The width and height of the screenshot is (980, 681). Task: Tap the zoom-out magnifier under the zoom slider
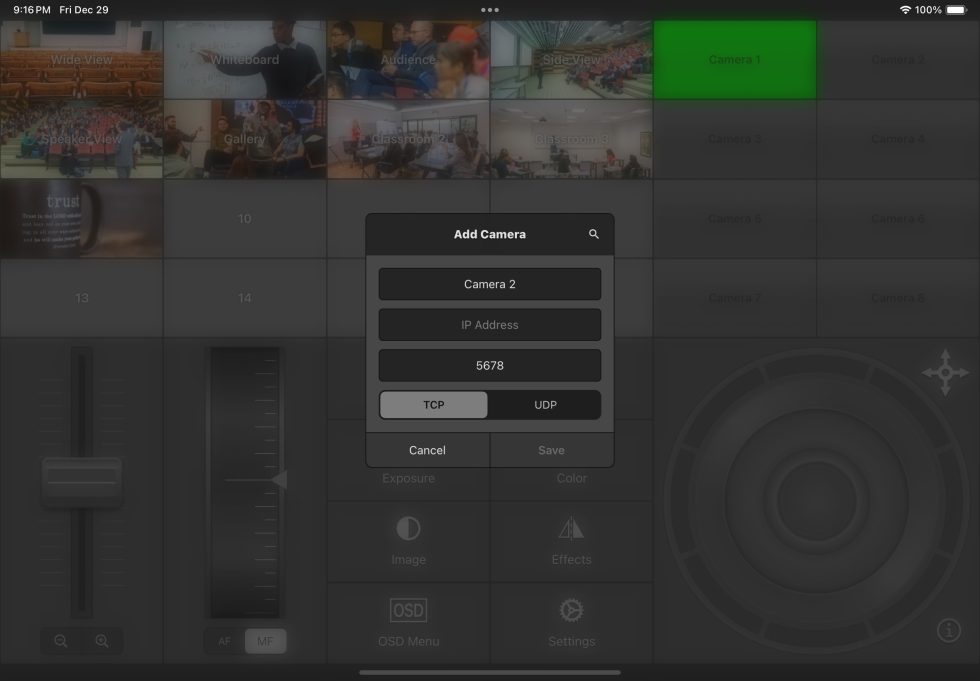tap(60, 640)
